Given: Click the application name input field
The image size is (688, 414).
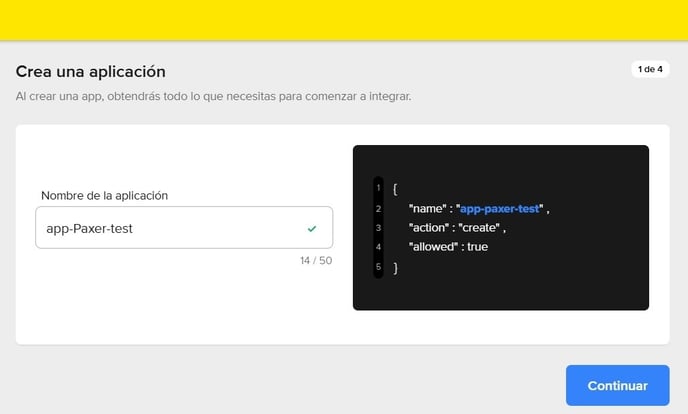Looking at the screenshot, I should [x=170, y=228].
